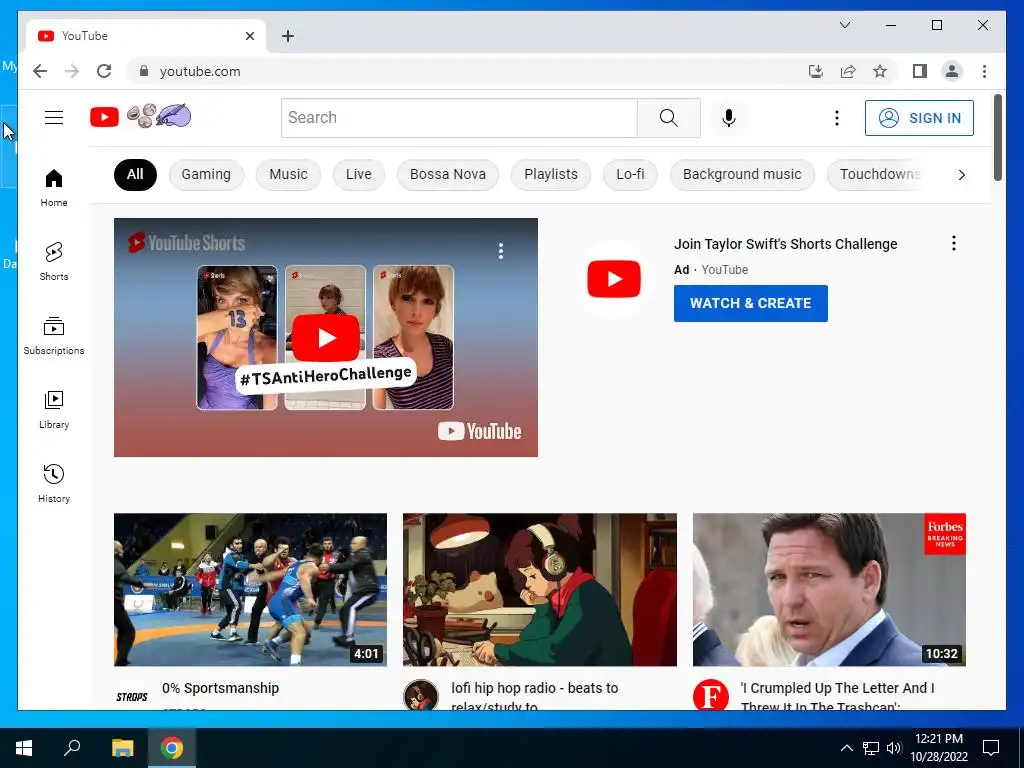The width and height of the screenshot is (1024, 768).
Task: Select the Bossa Nova chip
Action: coord(447,174)
